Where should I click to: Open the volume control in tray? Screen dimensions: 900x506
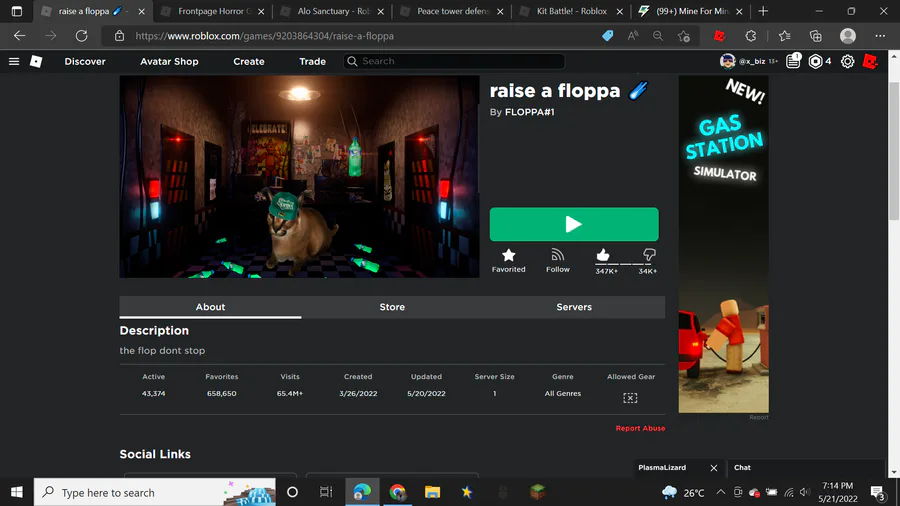point(805,492)
